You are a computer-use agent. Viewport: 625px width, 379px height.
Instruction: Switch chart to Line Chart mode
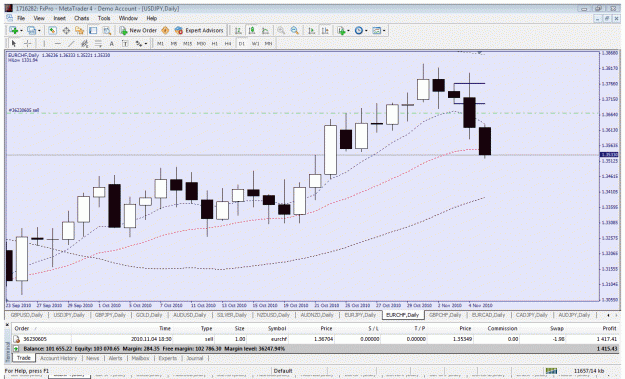[x=265, y=31]
